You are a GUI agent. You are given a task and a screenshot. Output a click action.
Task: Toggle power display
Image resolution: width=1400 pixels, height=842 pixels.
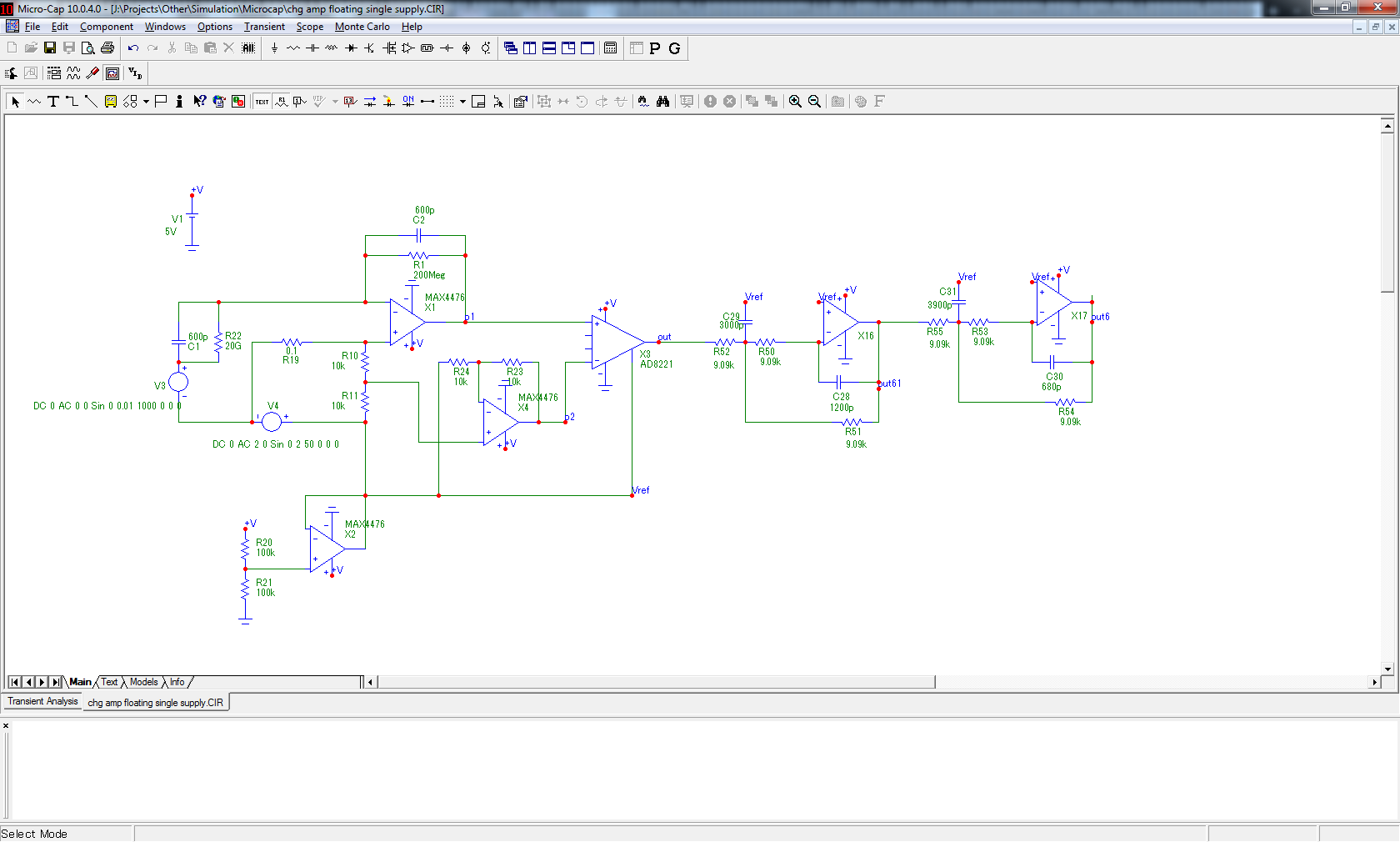tap(389, 102)
